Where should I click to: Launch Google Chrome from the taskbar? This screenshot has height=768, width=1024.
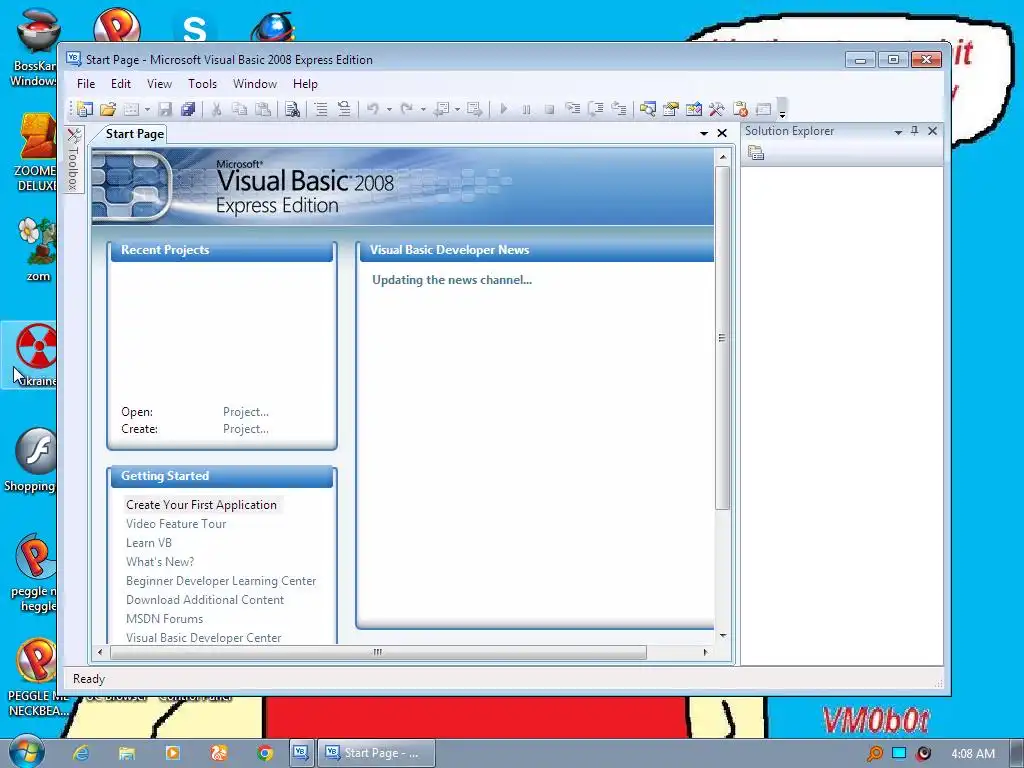[x=264, y=753]
